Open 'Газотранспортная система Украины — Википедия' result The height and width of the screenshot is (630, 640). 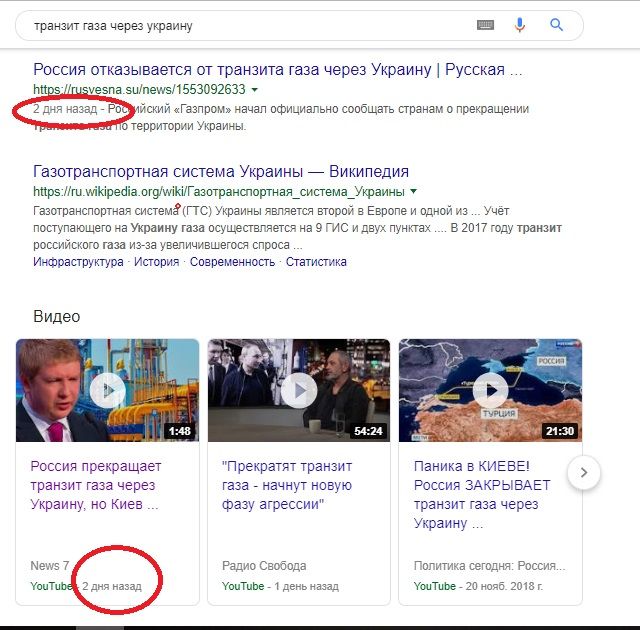pyautogui.click(x=221, y=171)
